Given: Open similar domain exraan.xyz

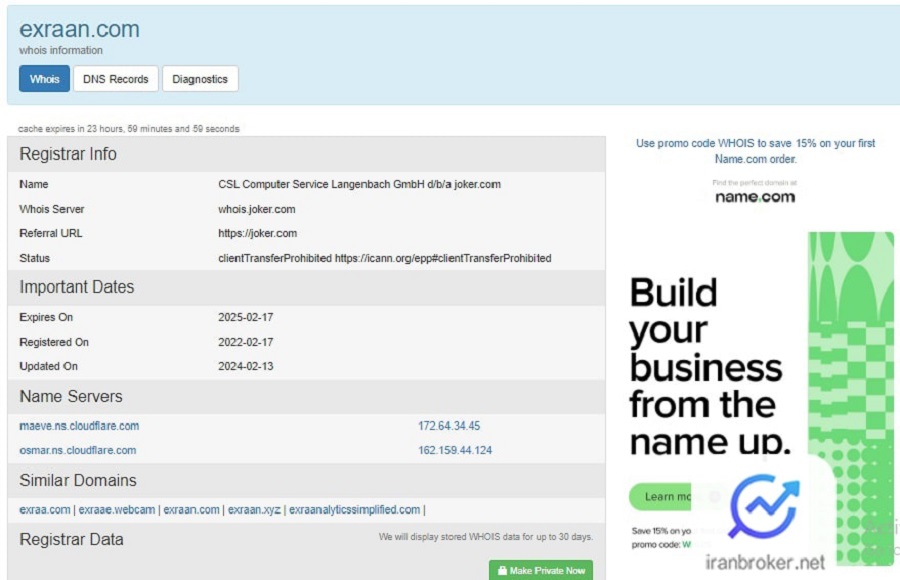Looking at the screenshot, I should coord(254,510).
